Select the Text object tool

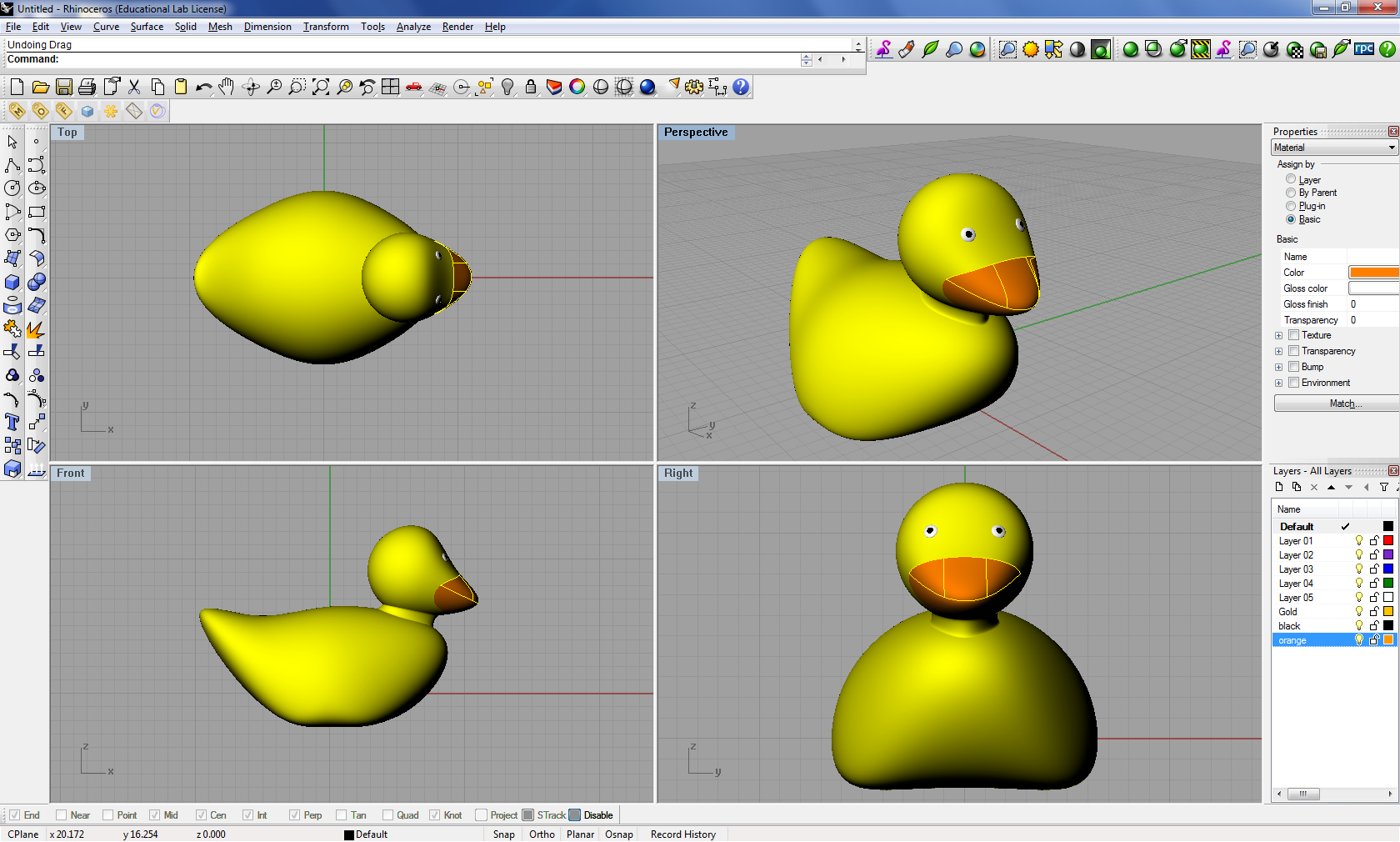click(x=12, y=423)
